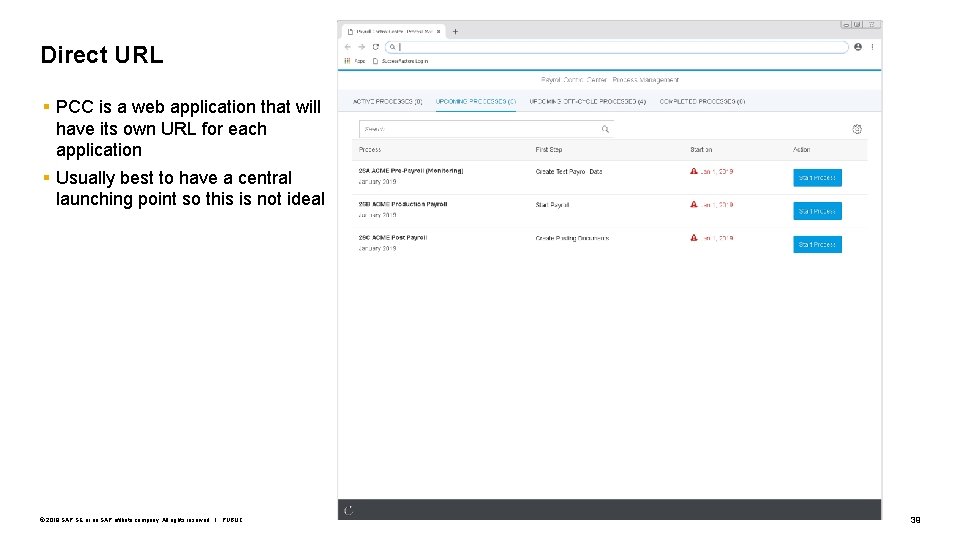Reload the page with the refresh icon
The height and width of the screenshot is (540, 960).
coord(376,47)
